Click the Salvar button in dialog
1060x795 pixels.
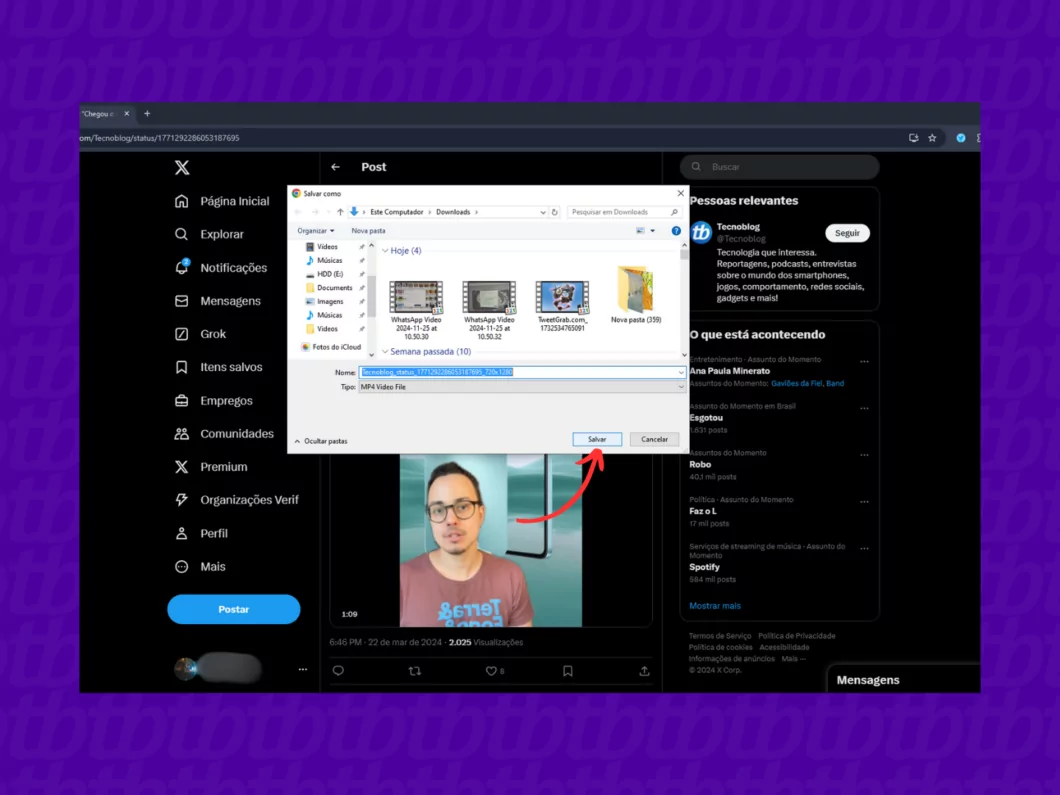pos(597,439)
